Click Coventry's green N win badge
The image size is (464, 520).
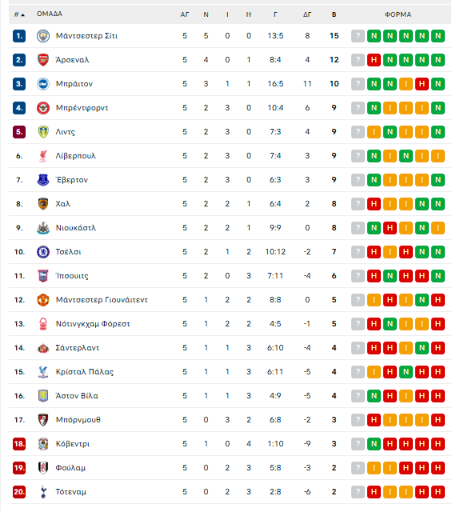point(374,444)
